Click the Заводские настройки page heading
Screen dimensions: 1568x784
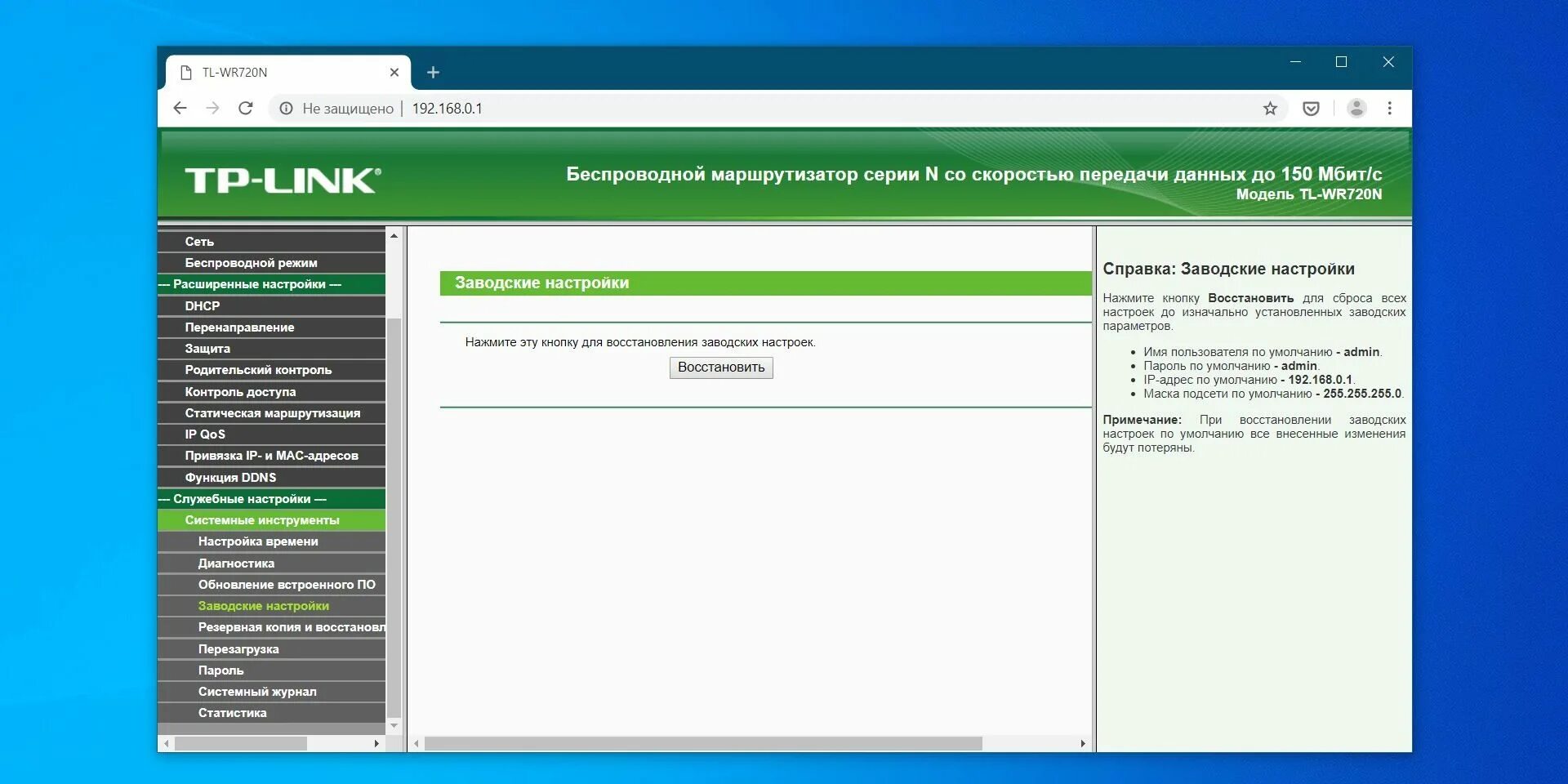click(541, 283)
